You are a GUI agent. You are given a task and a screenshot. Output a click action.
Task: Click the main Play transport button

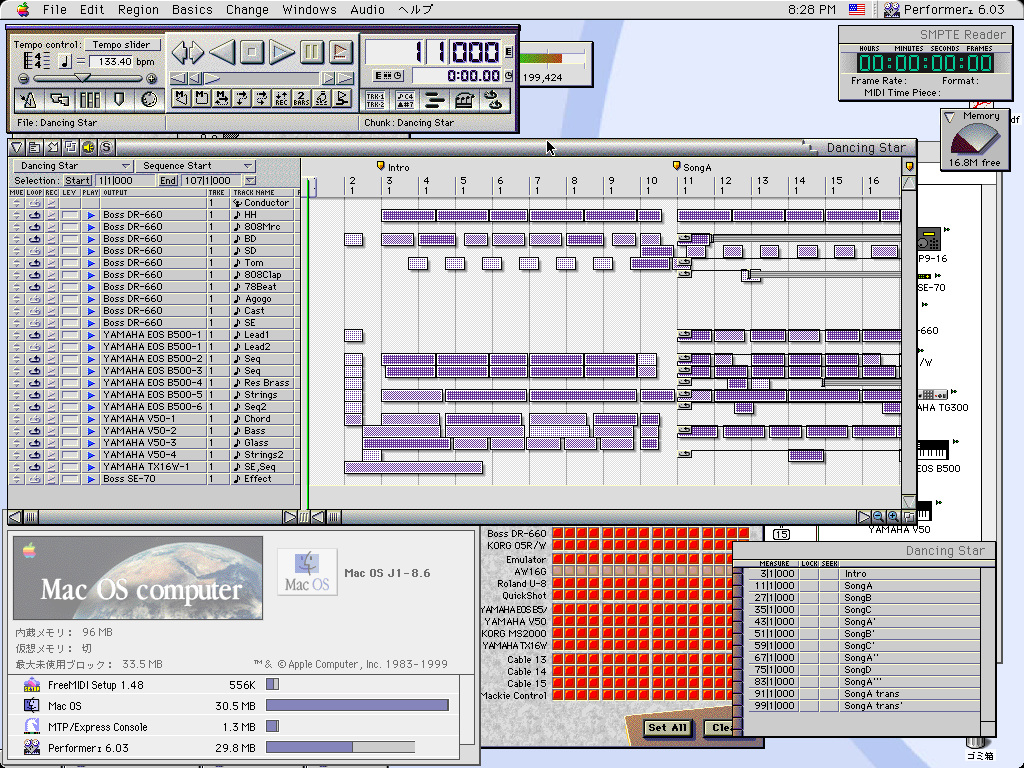coord(281,52)
